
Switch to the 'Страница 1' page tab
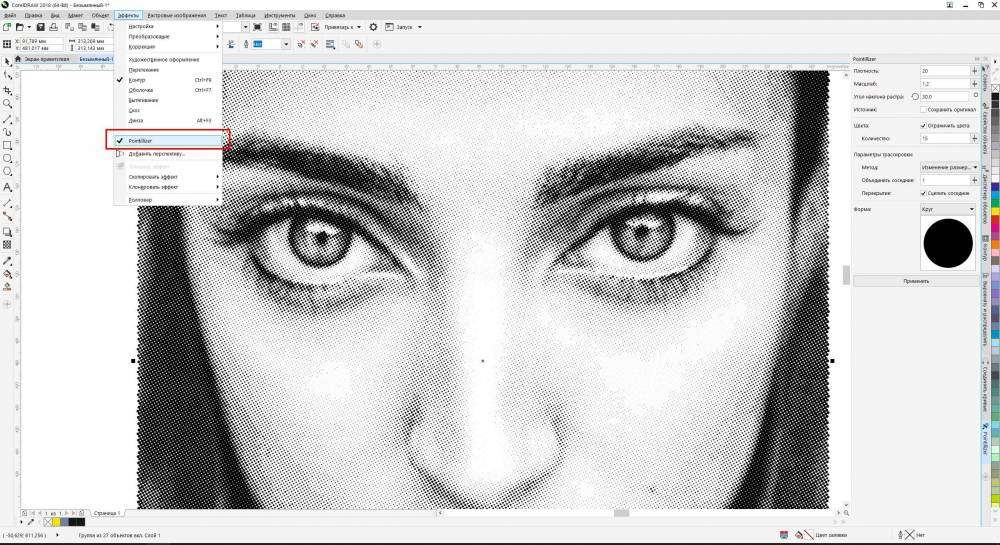point(107,512)
